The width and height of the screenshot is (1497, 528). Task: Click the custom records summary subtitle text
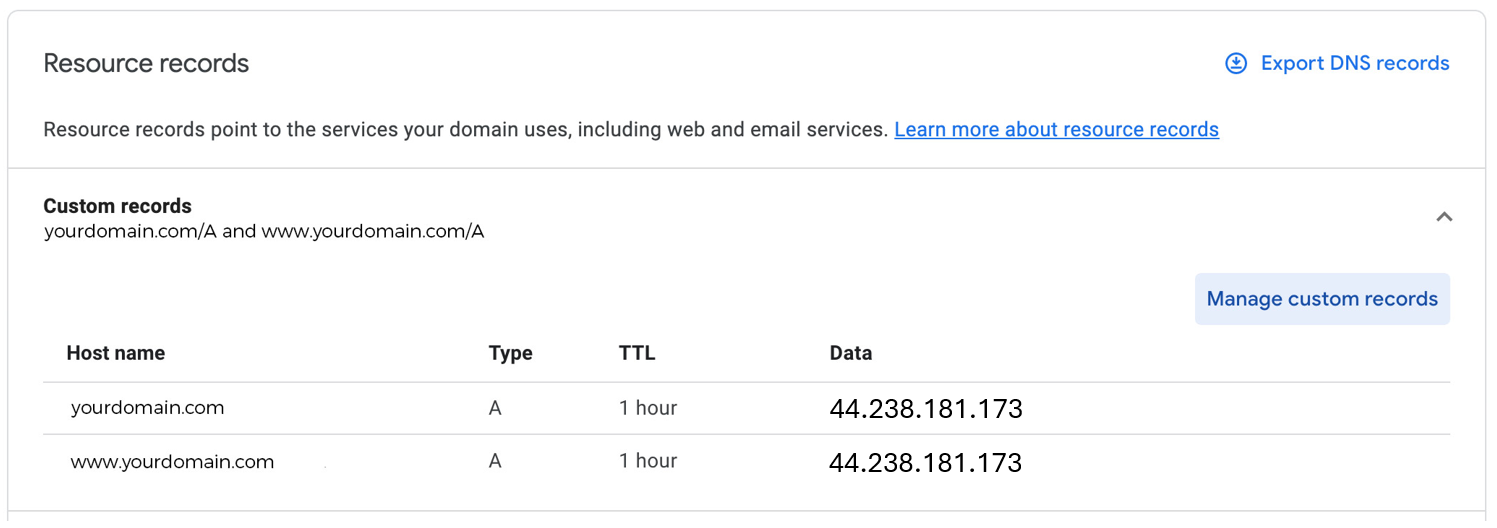264,232
